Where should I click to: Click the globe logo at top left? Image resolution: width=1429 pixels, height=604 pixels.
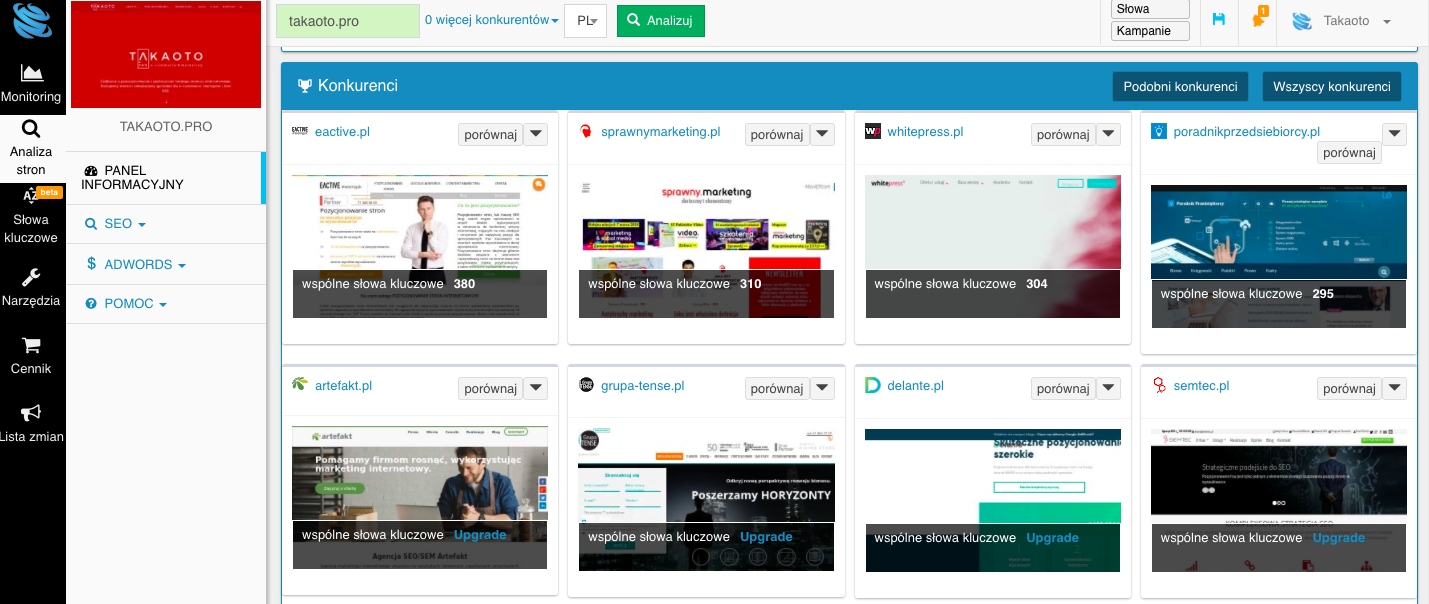click(32, 20)
